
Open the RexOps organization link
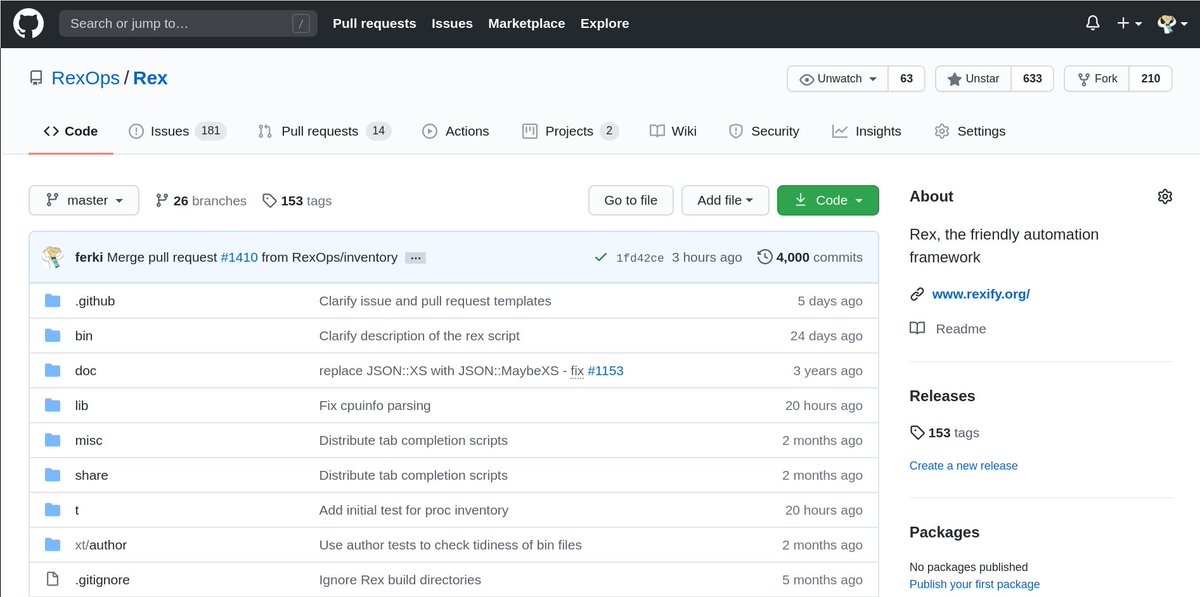85,78
